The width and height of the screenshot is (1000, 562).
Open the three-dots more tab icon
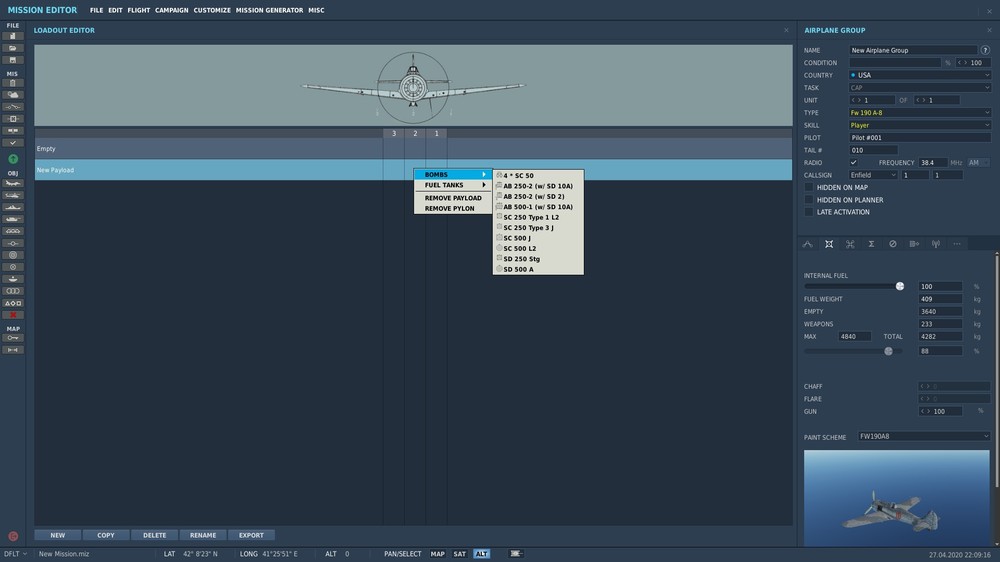pos(957,244)
